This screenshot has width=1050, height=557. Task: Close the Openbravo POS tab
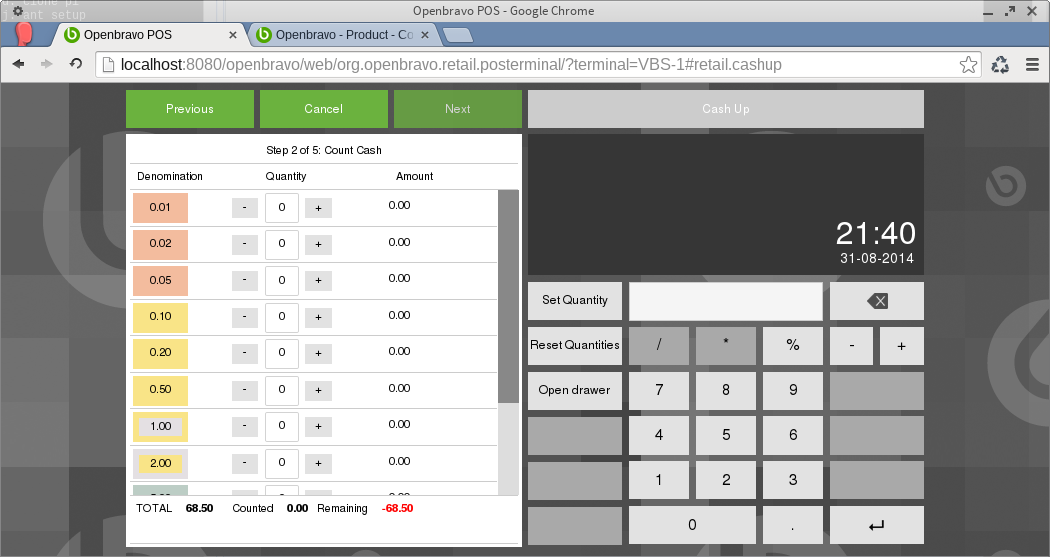pyautogui.click(x=233, y=35)
